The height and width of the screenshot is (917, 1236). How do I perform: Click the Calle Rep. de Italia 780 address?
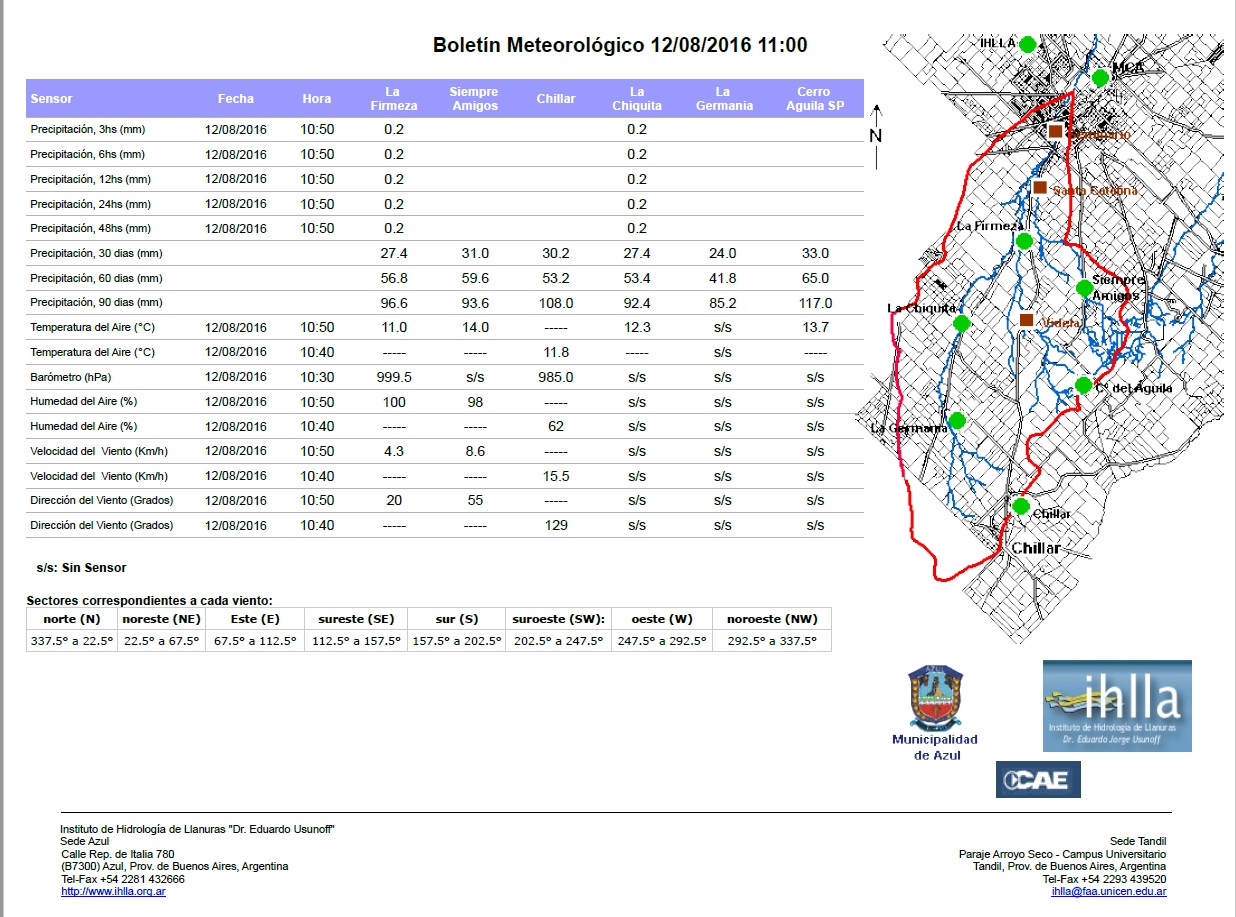pyautogui.click(x=118, y=854)
